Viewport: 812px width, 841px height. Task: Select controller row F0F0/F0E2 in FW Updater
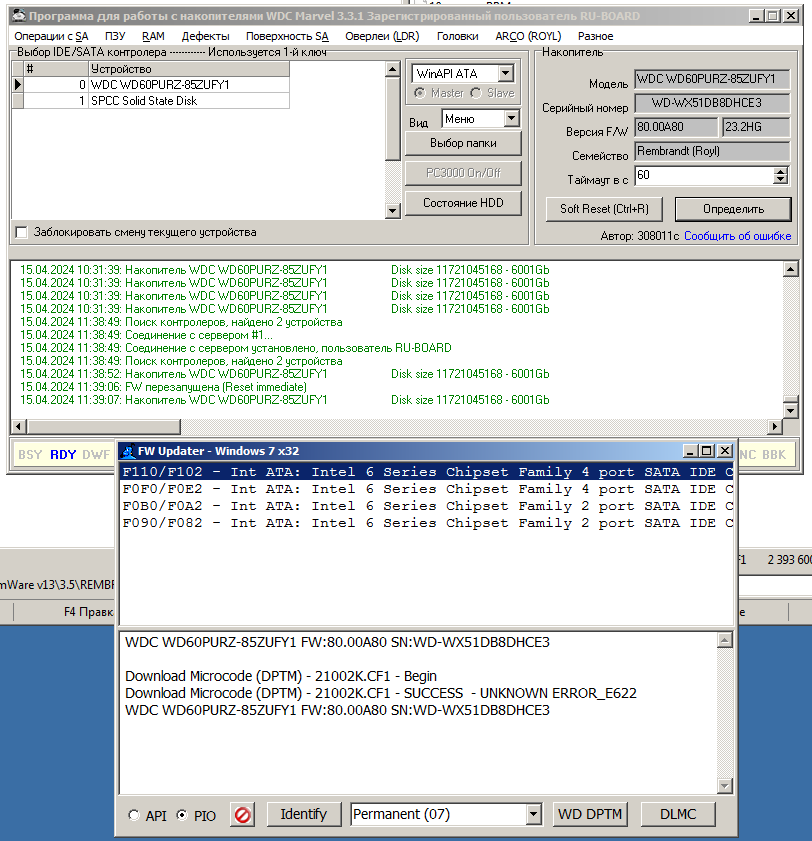(427, 489)
